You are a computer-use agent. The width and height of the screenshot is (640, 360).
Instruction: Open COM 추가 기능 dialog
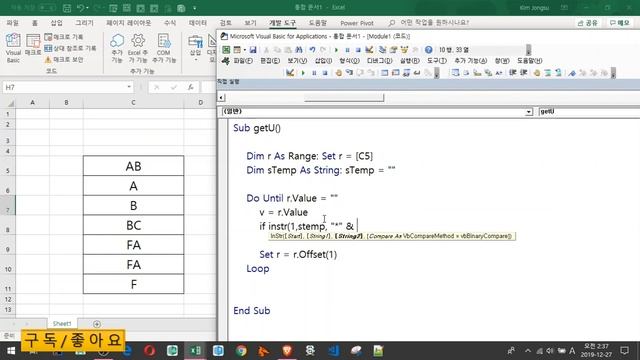coord(164,48)
